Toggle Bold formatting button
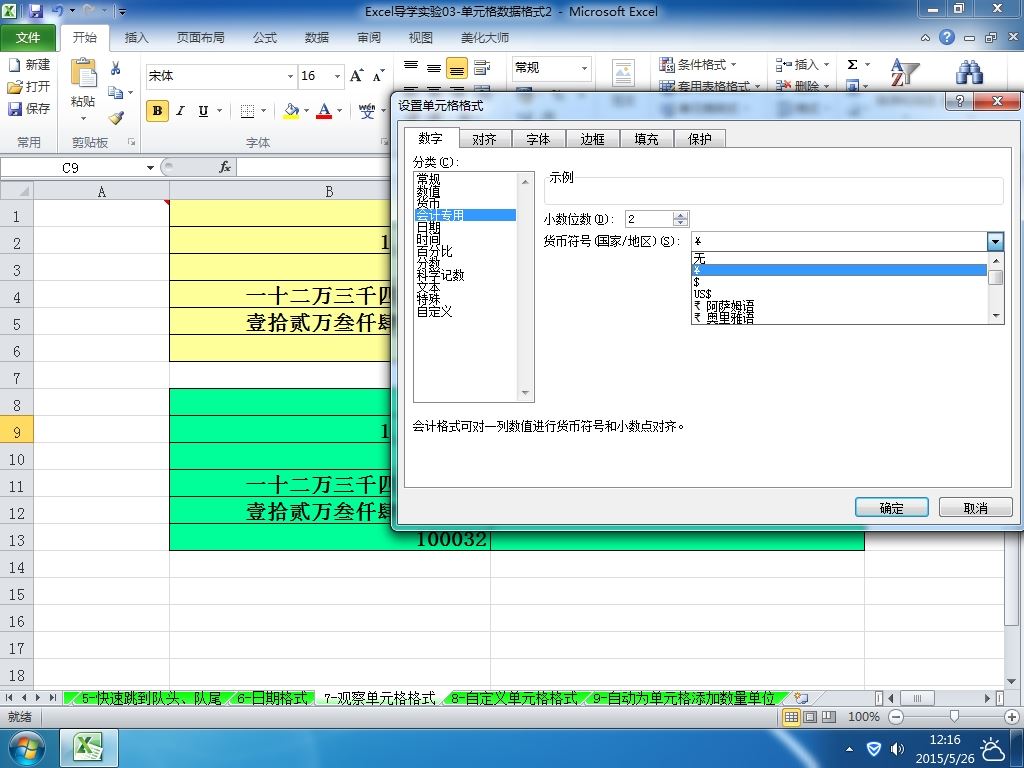Screen dimensions: 1024x768 pos(157,111)
